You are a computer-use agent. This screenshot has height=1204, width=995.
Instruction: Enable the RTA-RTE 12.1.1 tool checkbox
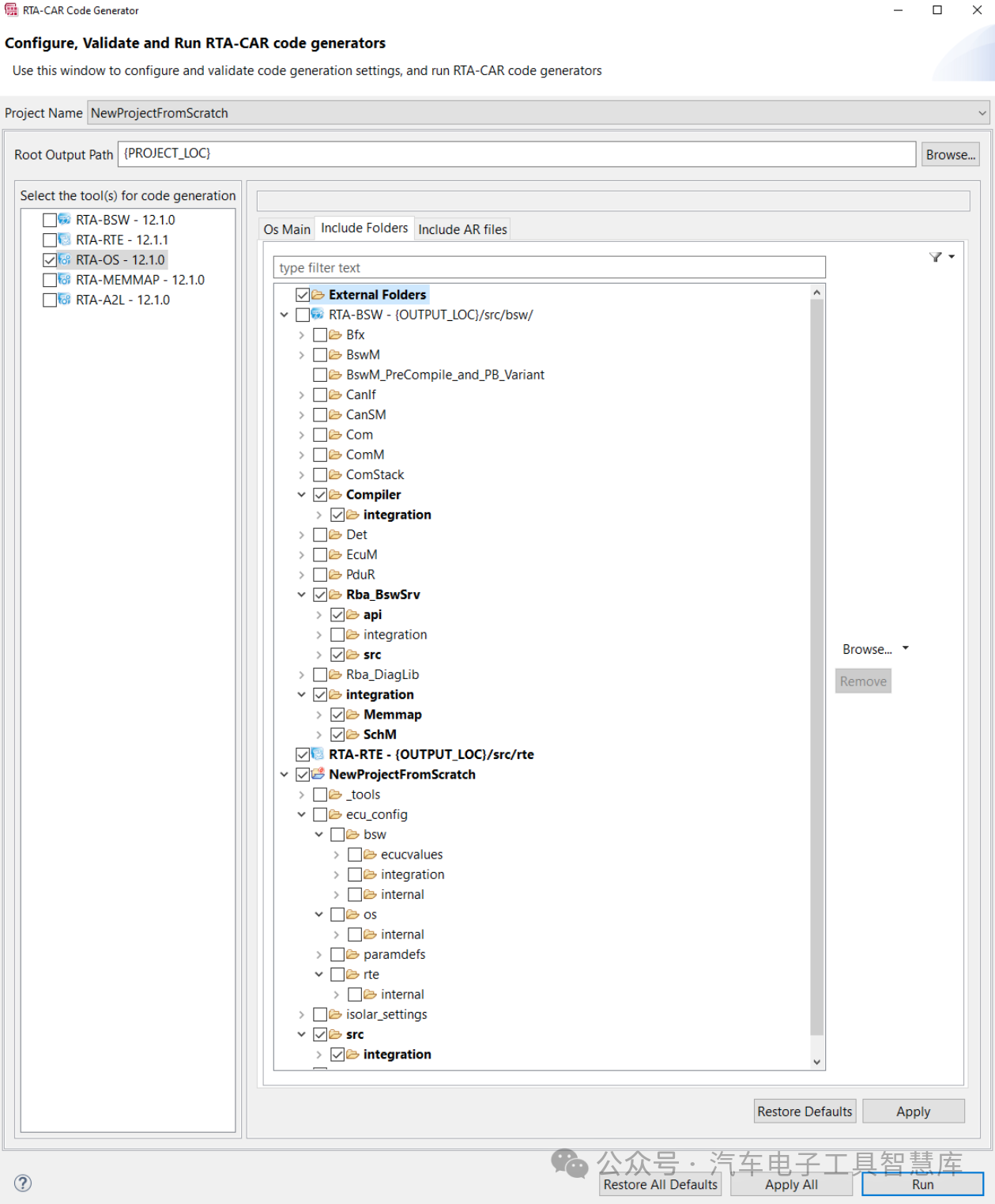tap(50, 240)
